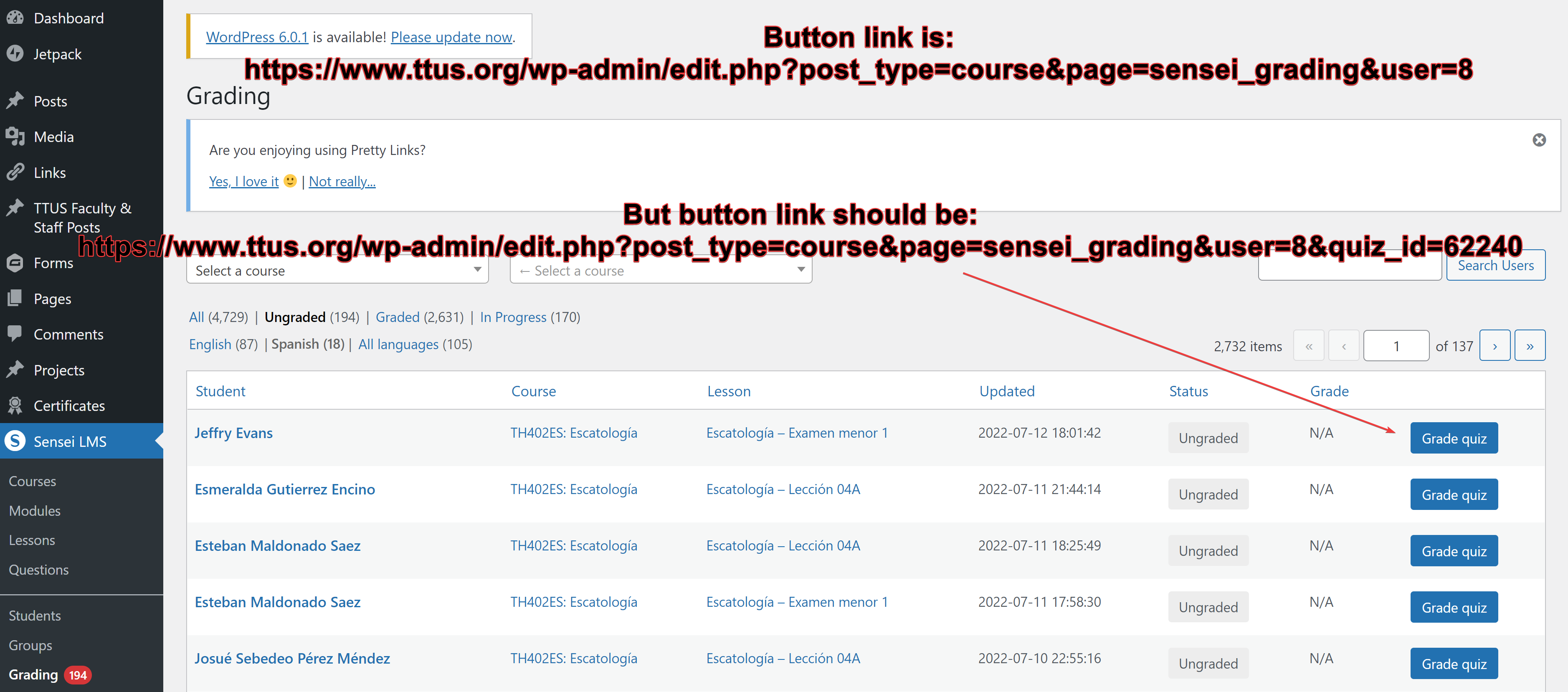The width and height of the screenshot is (1568, 692).
Task: Switch to the Graded filter view
Action: click(x=397, y=317)
